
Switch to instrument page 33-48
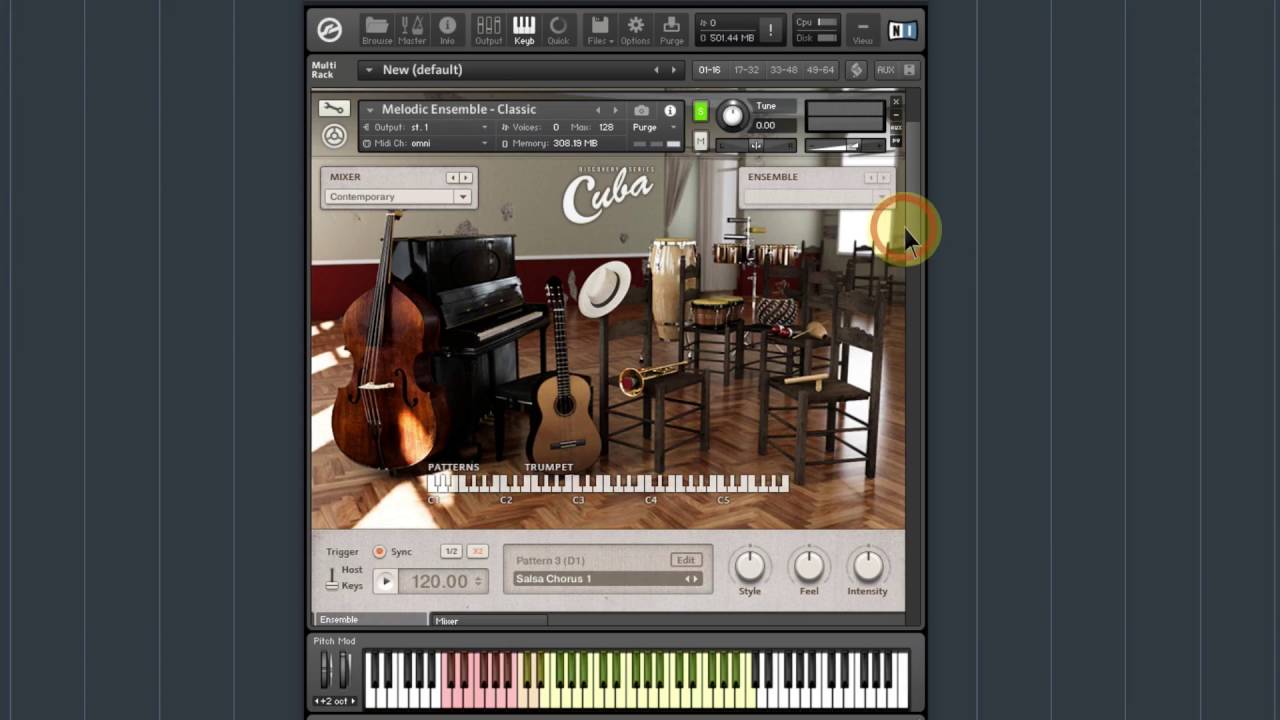[x=783, y=70]
